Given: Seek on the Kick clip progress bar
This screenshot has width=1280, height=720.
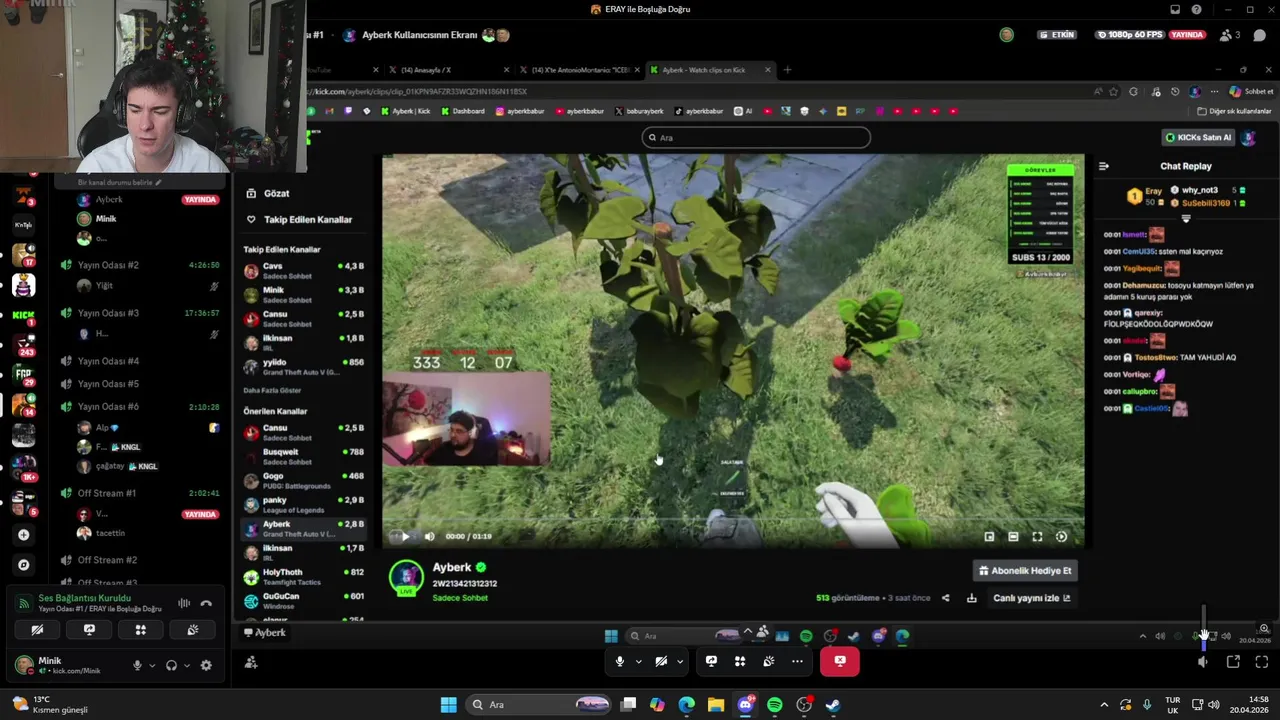Looking at the screenshot, I should click(732, 519).
